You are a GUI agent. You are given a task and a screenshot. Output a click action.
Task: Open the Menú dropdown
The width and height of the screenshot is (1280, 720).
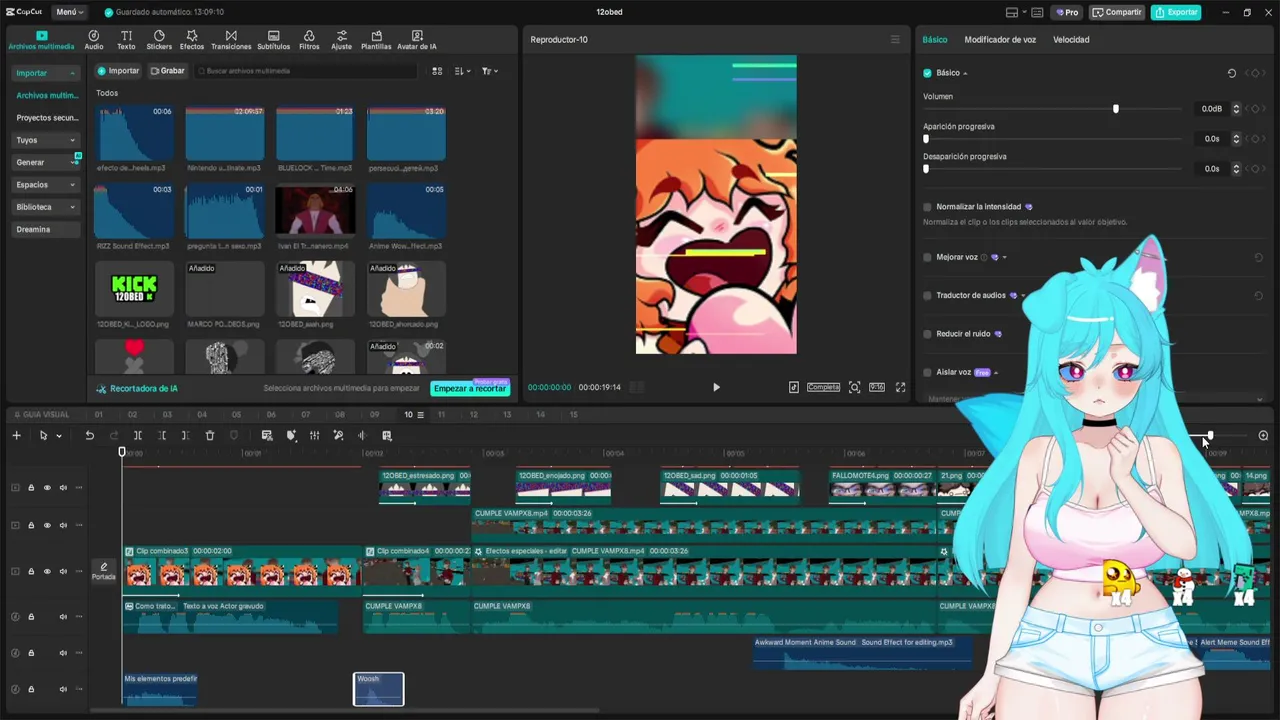(70, 12)
